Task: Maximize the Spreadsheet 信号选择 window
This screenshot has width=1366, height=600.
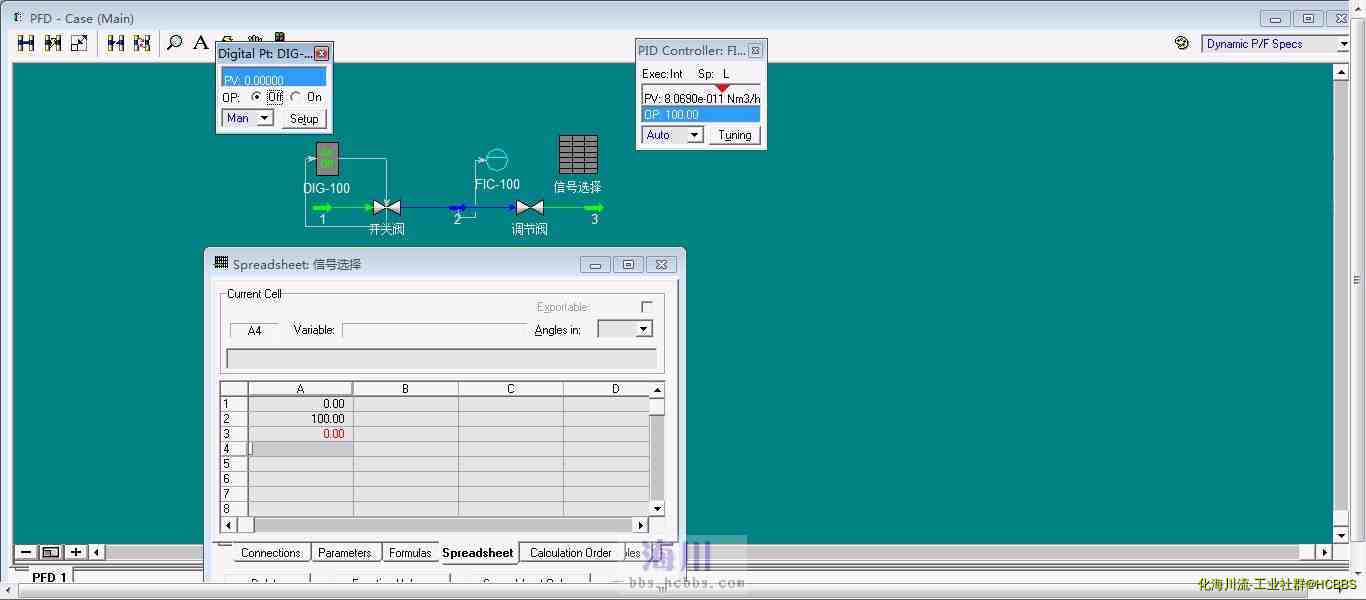Action: click(x=628, y=265)
